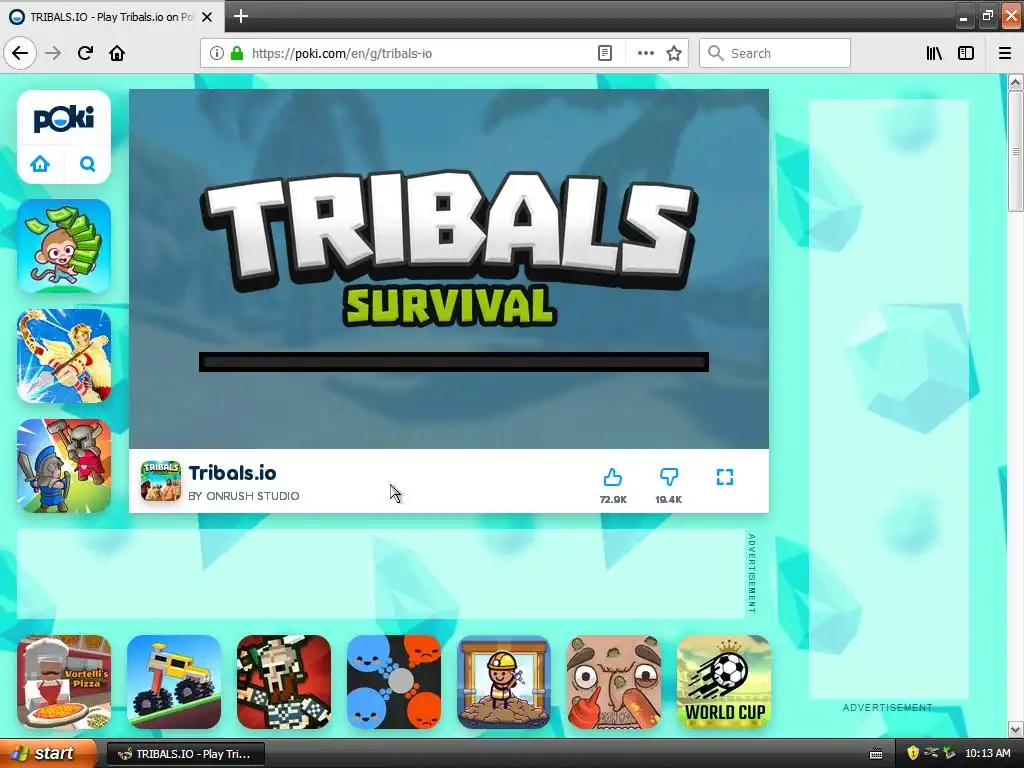Bookmark this page with the star

(674, 53)
